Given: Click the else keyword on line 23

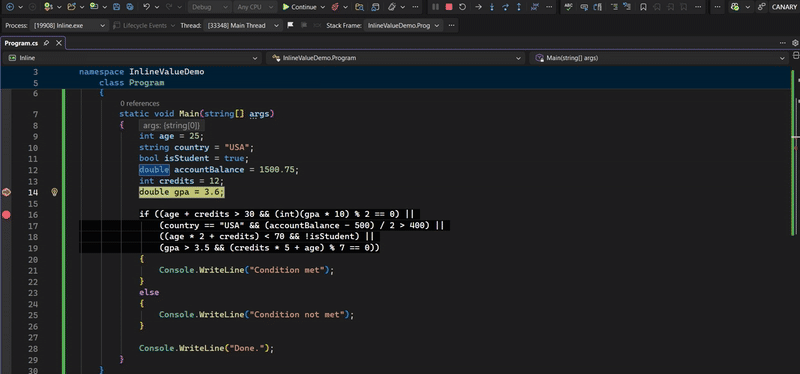Looking at the screenshot, I should tap(149, 293).
